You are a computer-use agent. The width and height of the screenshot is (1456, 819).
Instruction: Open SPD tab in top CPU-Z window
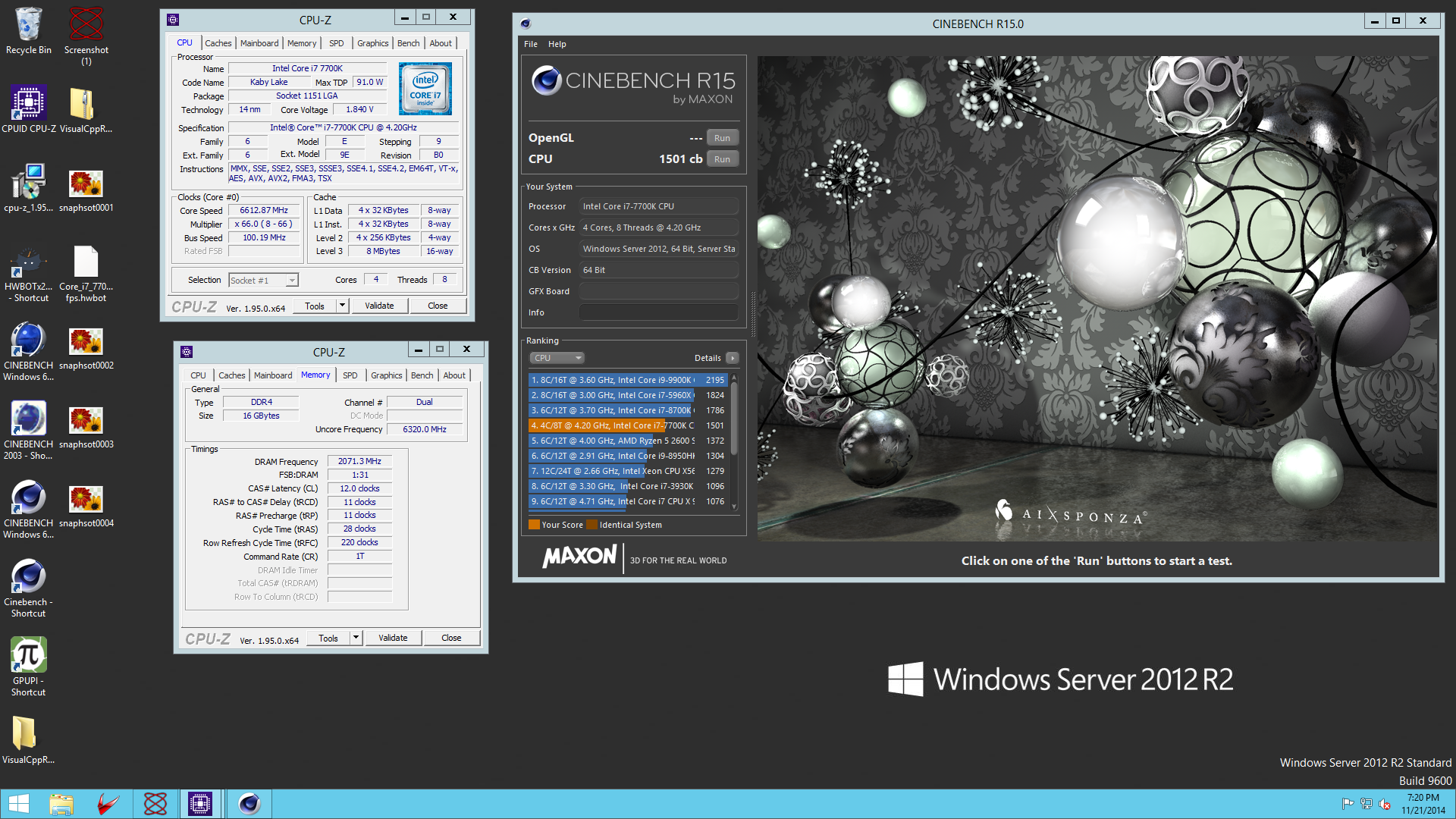pyautogui.click(x=337, y=43)
